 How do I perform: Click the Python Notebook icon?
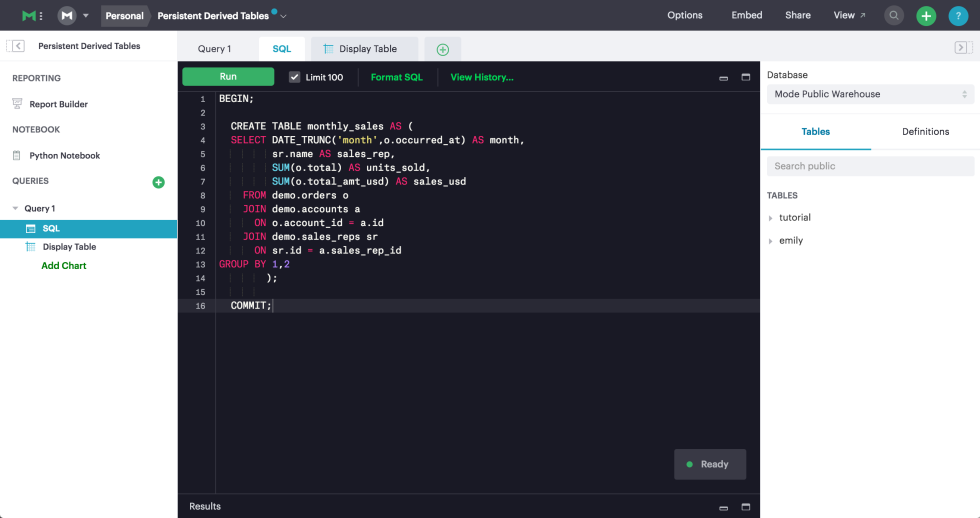click(17, 156)
